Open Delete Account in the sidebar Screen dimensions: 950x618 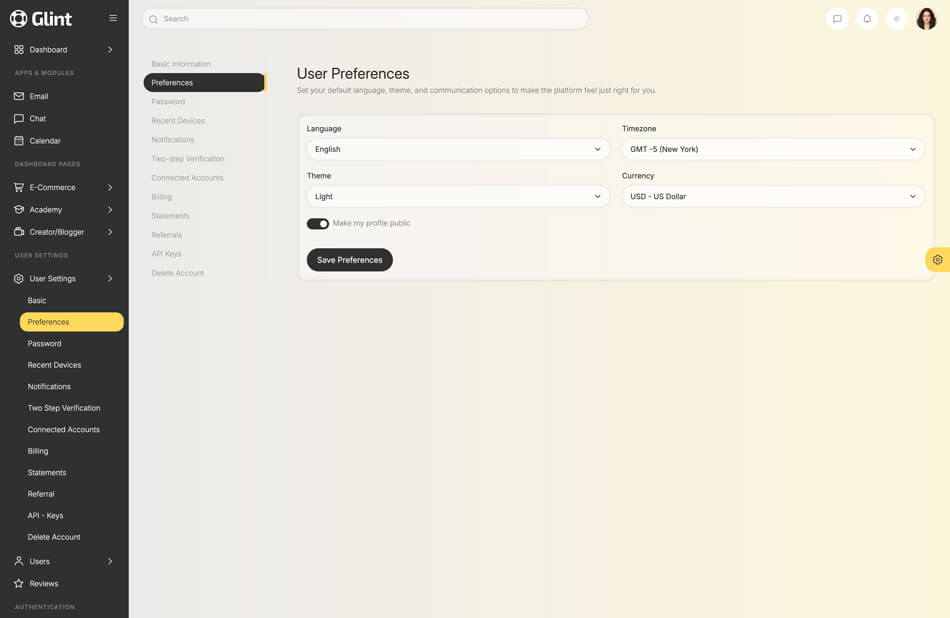point(54,537)
